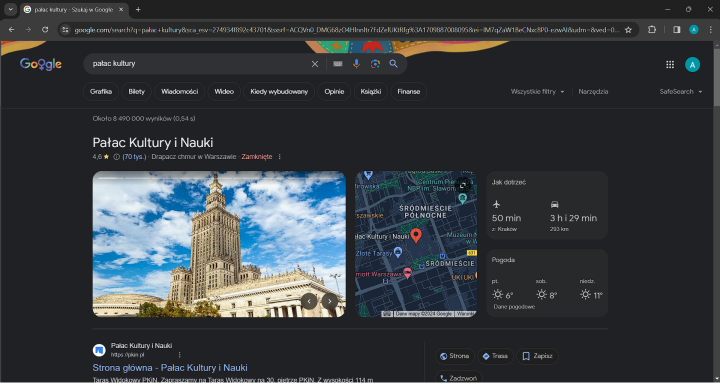Open Sunday 11° weather forecast
The image size is (720, 383).
tap(591, 290)
